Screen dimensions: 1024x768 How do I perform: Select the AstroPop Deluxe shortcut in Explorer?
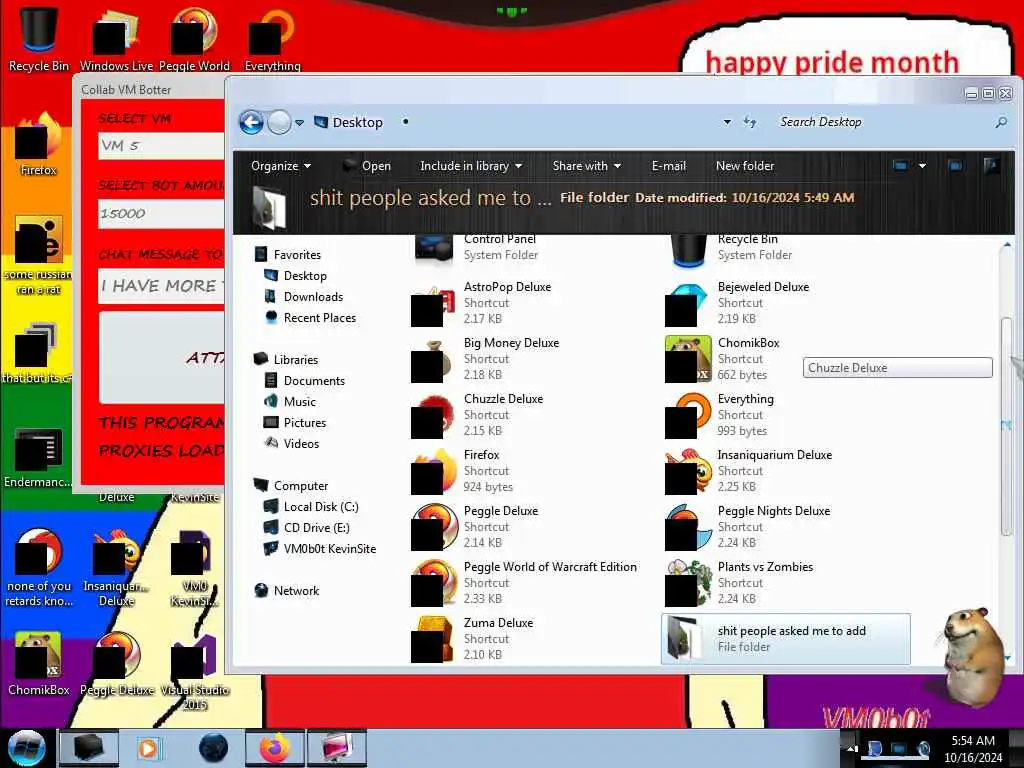pyautogui.click(x=529, y=303)
